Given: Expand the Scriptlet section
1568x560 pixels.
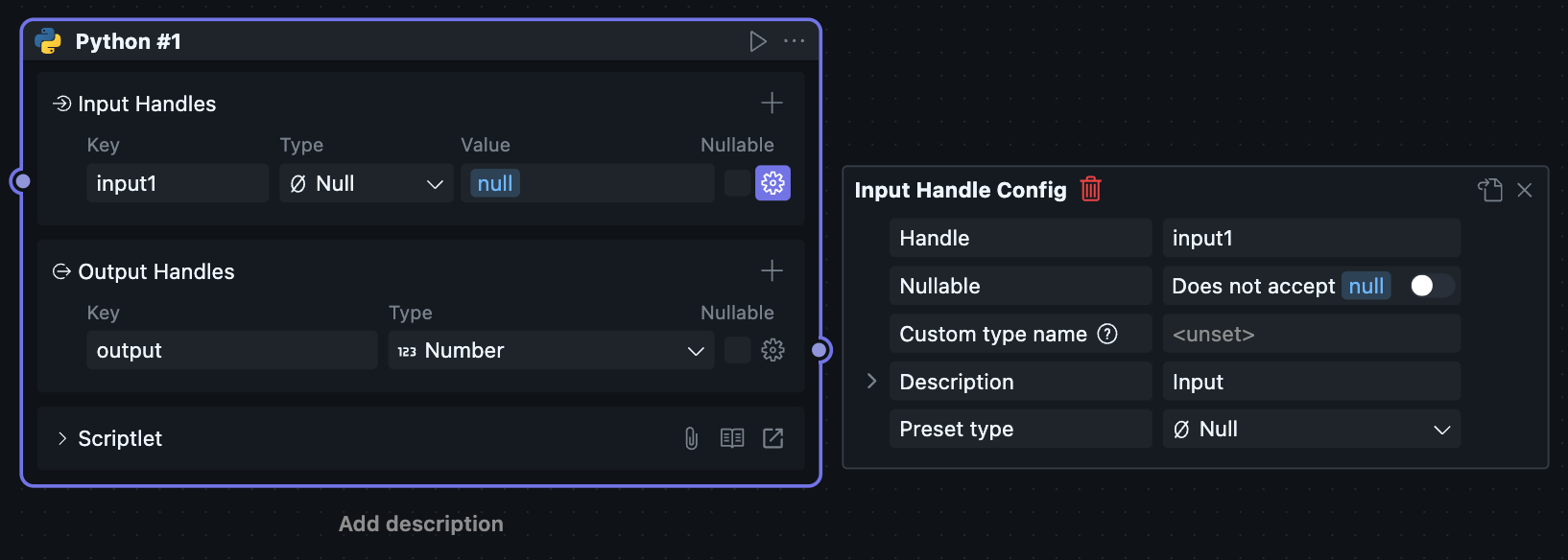Looking at the screenshot, I should coord(62,438).
